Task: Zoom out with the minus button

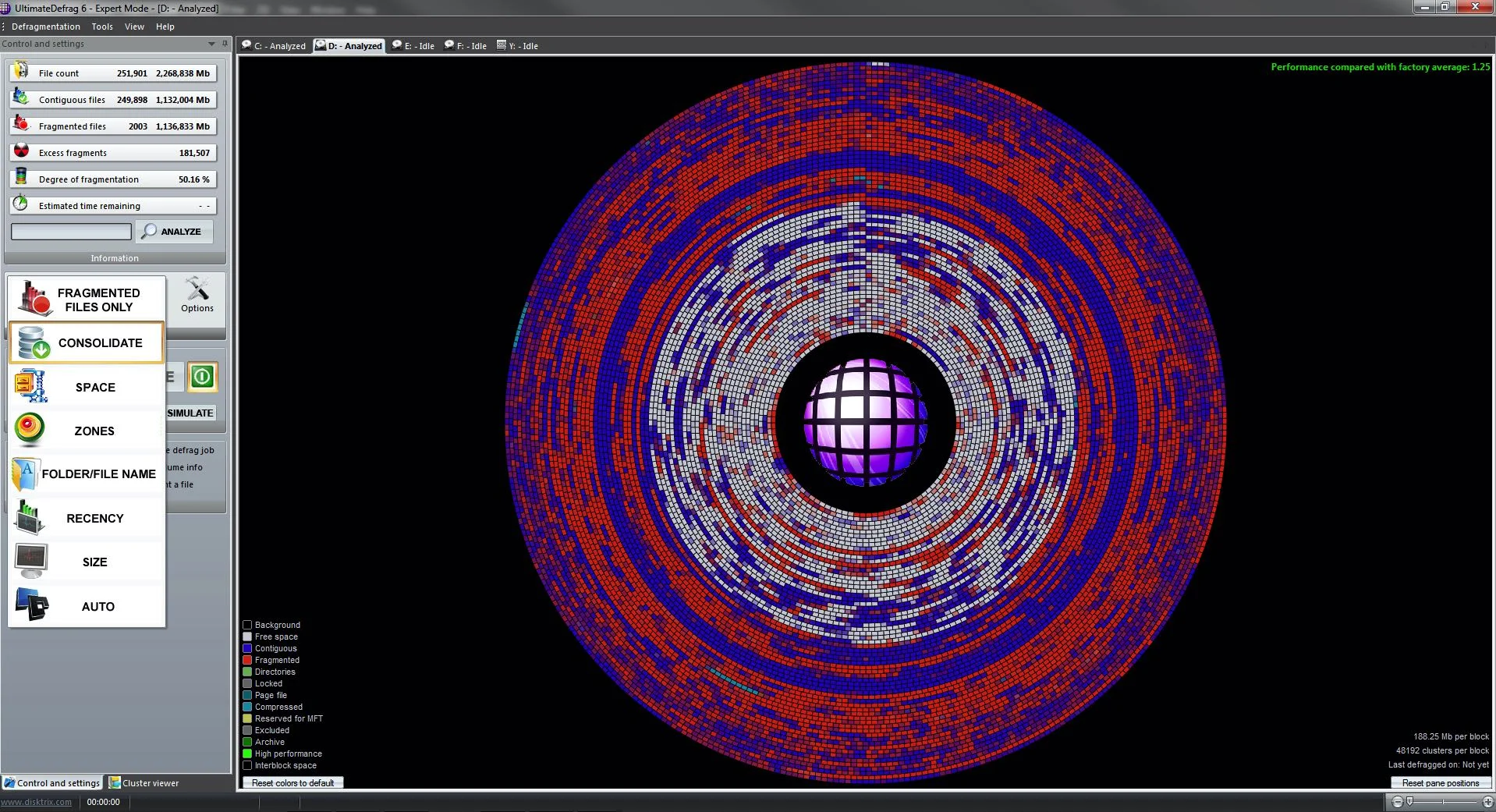Action: pos(1397,802)
